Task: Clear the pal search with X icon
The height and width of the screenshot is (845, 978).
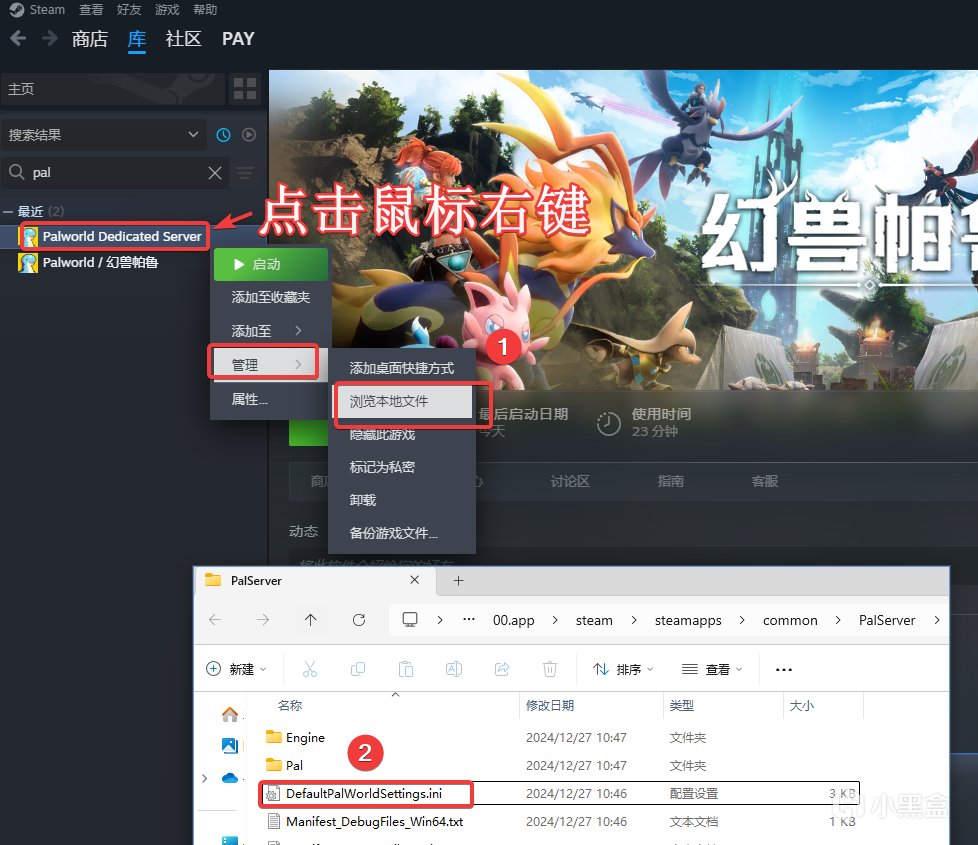Action: 215,173
